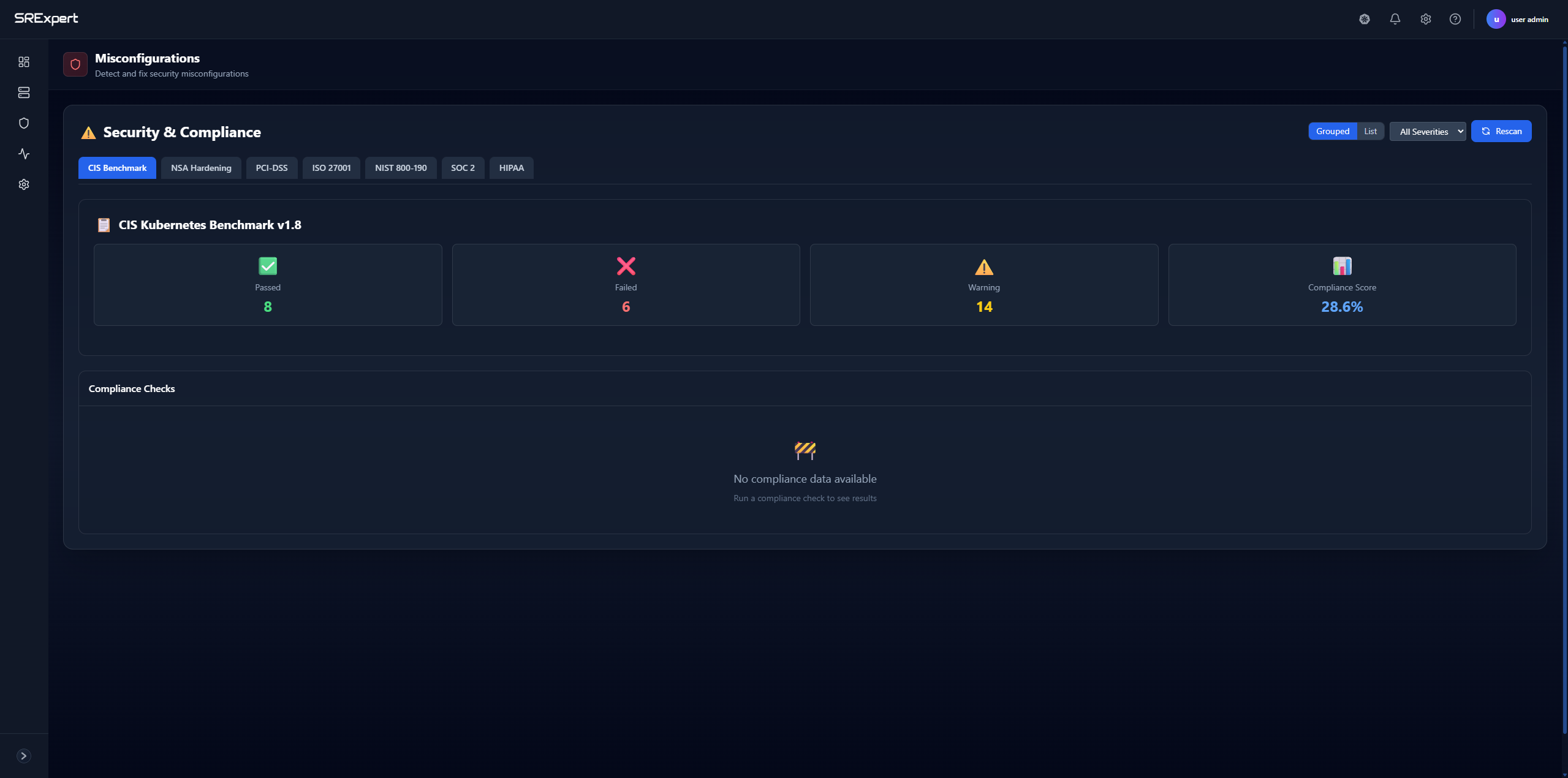Select the PCI-DSS compliance tab
Screen dimensions: 1568x778
(271, 167)
